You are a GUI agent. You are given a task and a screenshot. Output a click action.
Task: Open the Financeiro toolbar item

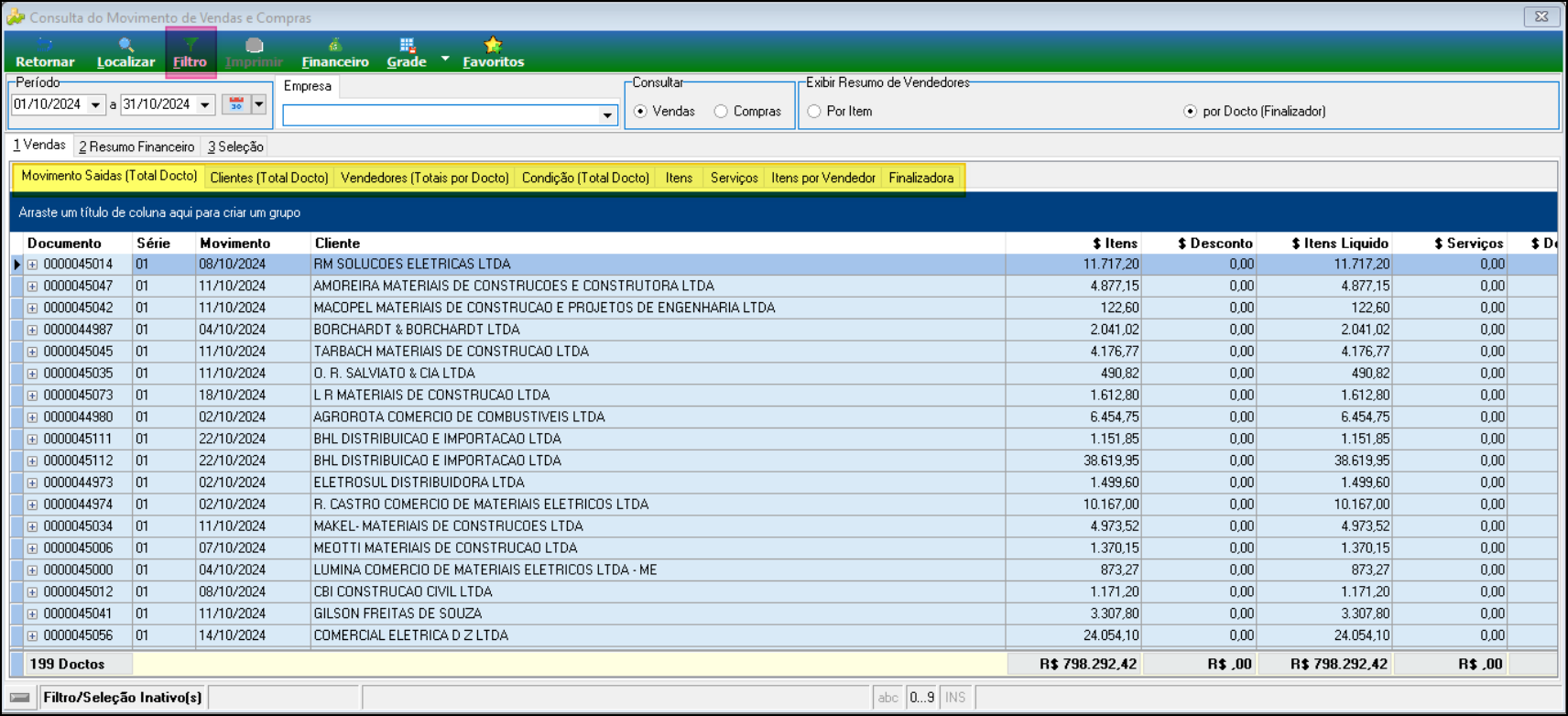click(x=335, y=52)
